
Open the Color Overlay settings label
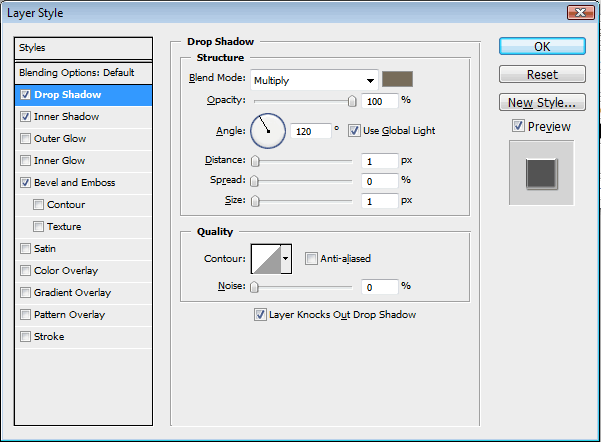[66, 271]
